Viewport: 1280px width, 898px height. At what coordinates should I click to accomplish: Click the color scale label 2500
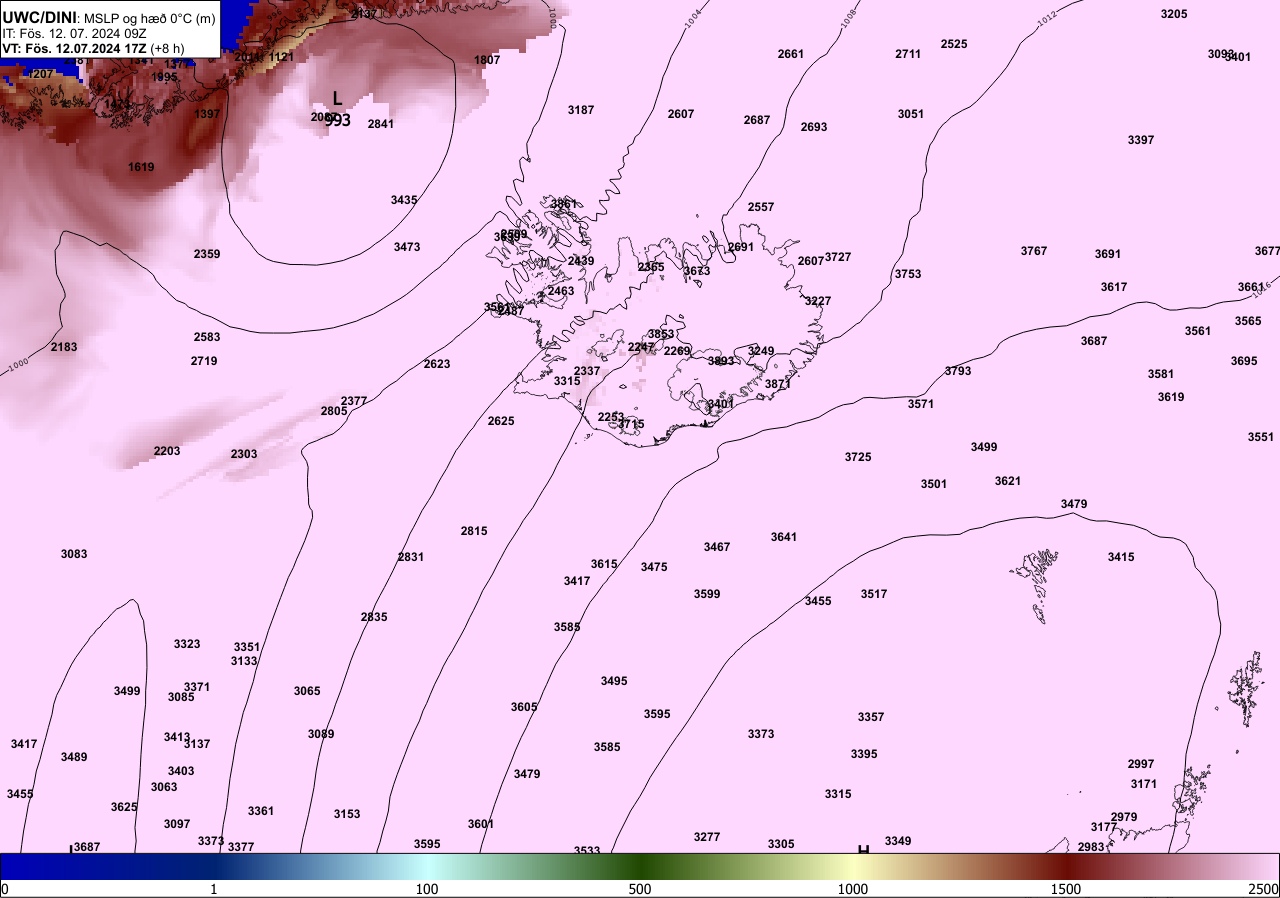tap(1263, 889)
